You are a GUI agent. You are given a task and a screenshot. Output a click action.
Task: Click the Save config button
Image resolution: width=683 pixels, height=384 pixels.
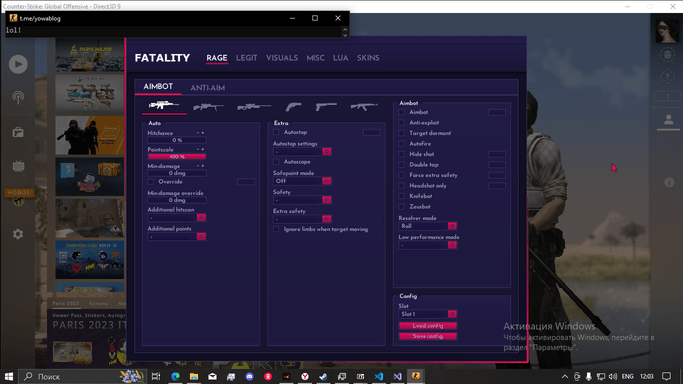[428, 336]
